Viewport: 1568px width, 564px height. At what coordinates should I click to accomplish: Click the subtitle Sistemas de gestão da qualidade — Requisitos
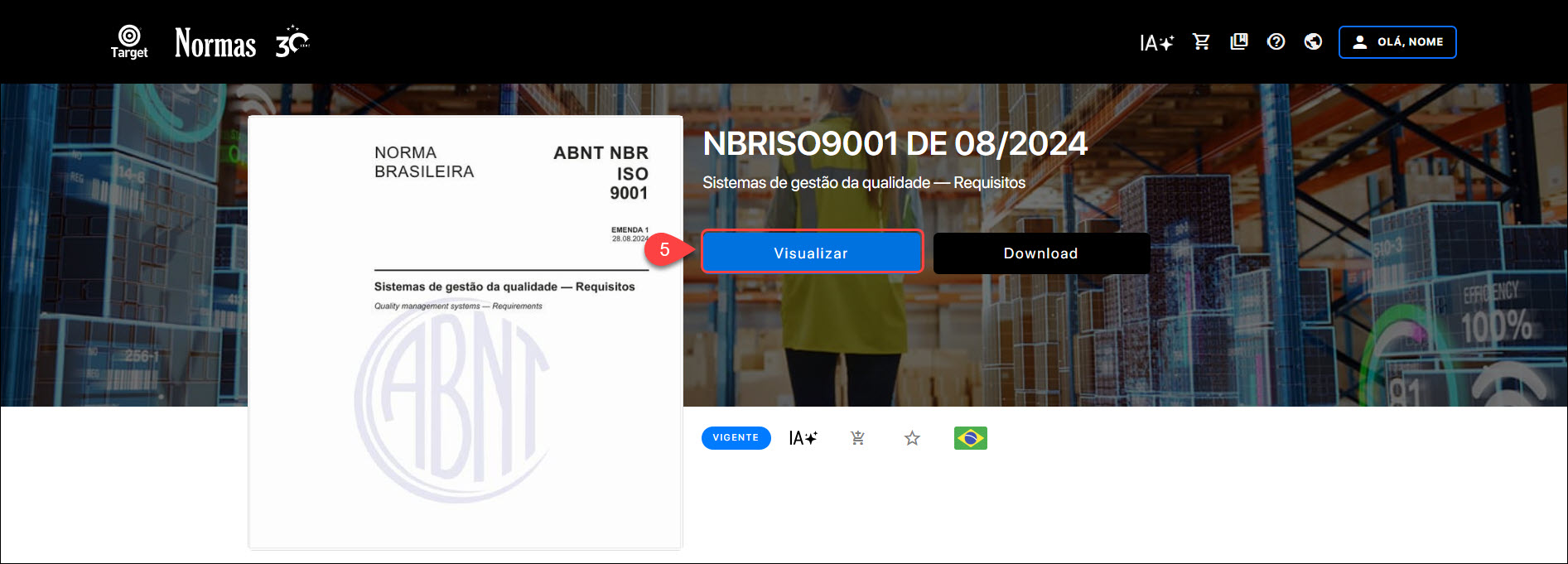(864, 182)
